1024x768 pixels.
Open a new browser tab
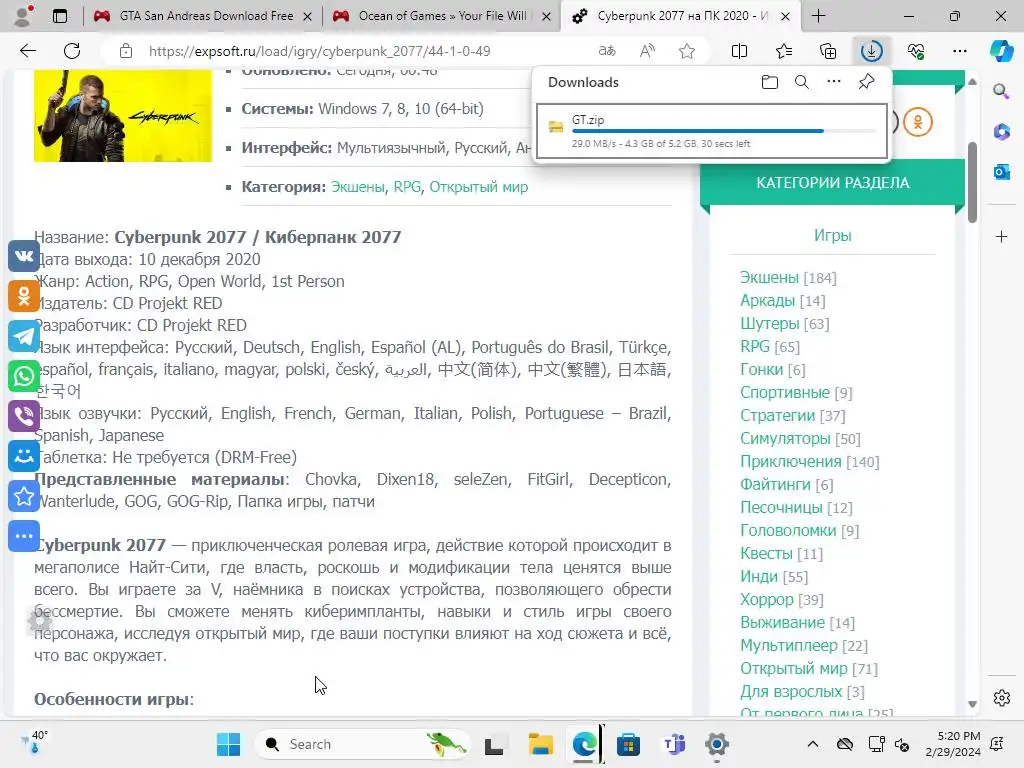pyautogui.click(x=818, y=16)
